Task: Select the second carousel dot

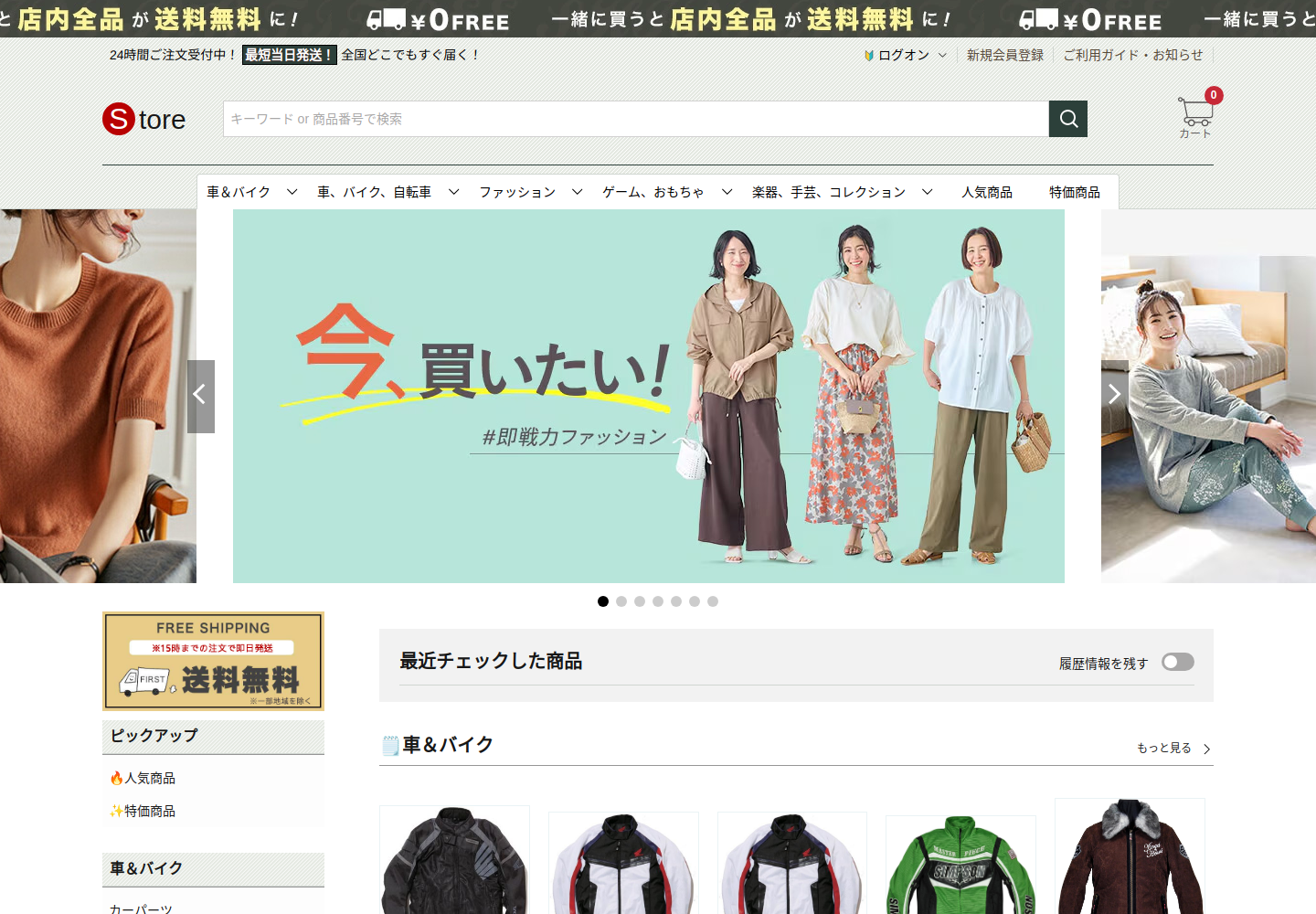Action: (x=621, y=601)
